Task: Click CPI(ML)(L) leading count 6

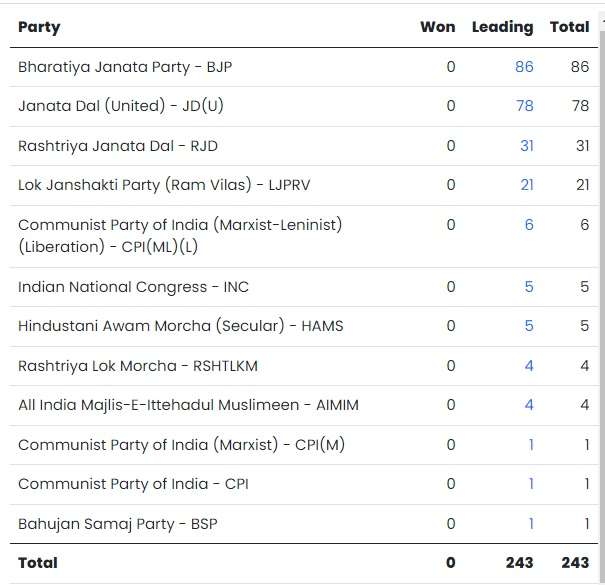Action: click(x=529, y=225)
